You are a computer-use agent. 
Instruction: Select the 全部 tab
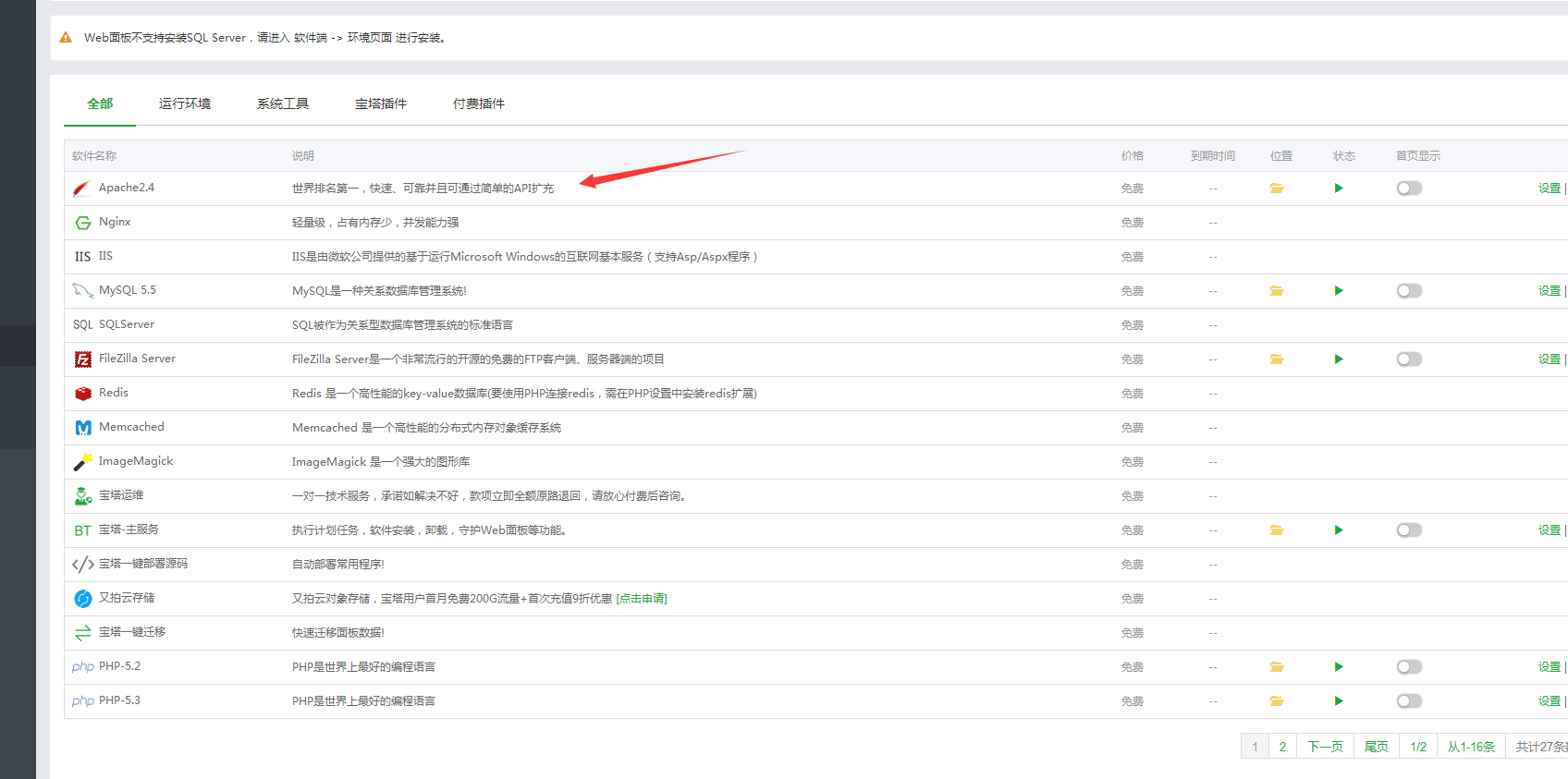point(100,103)
